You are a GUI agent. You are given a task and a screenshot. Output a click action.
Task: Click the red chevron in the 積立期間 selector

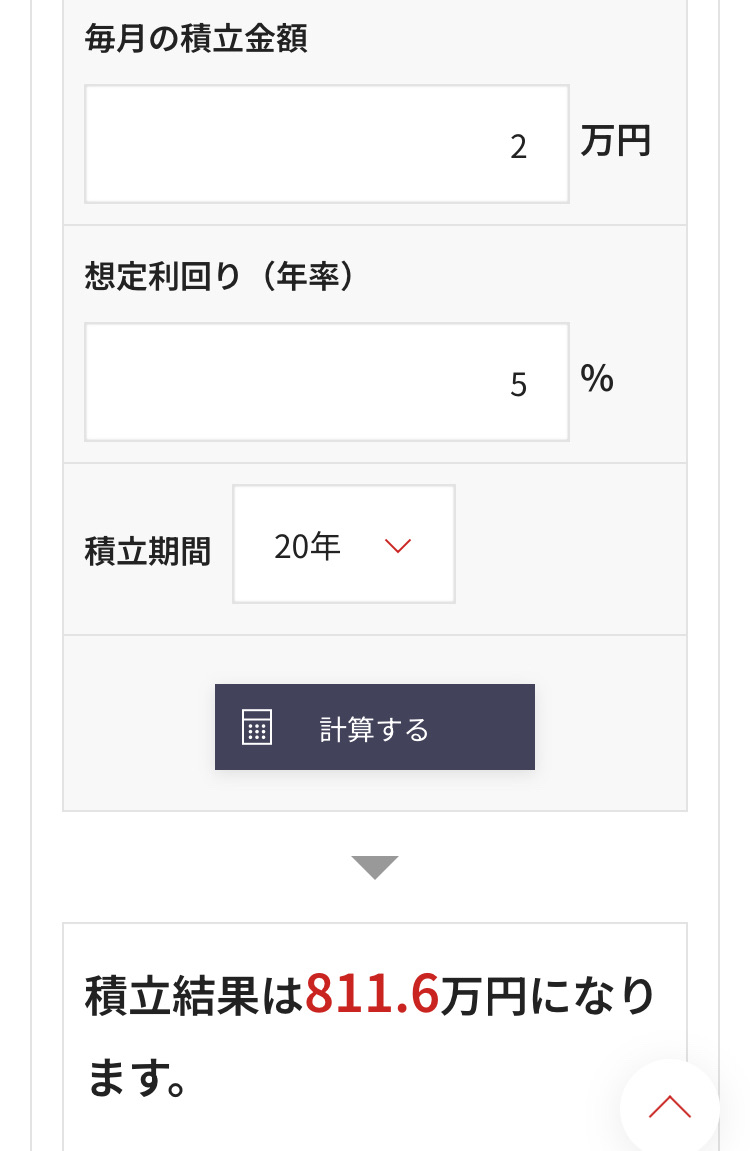coord(398,546)
